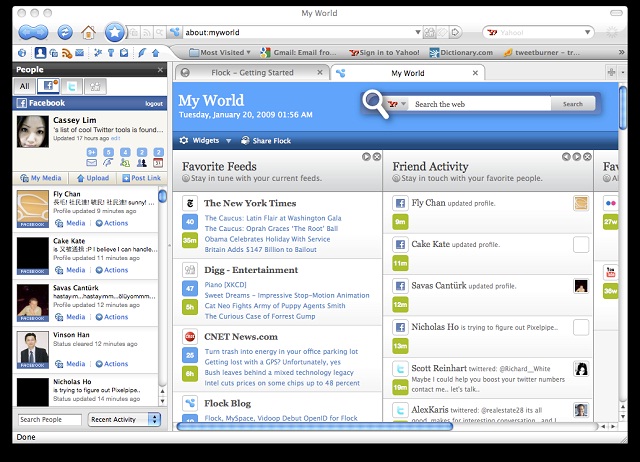Move Friend Activity widget left
Viewport: 640px width, 462px height.
[566, 156]
